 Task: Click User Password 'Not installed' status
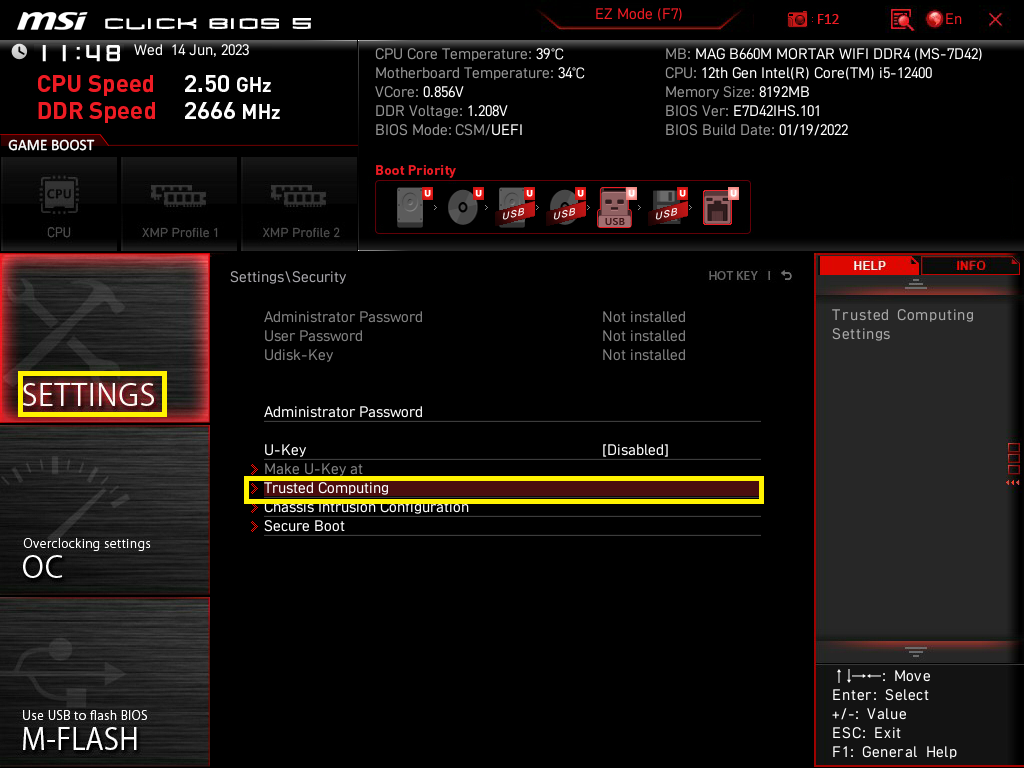644,336
